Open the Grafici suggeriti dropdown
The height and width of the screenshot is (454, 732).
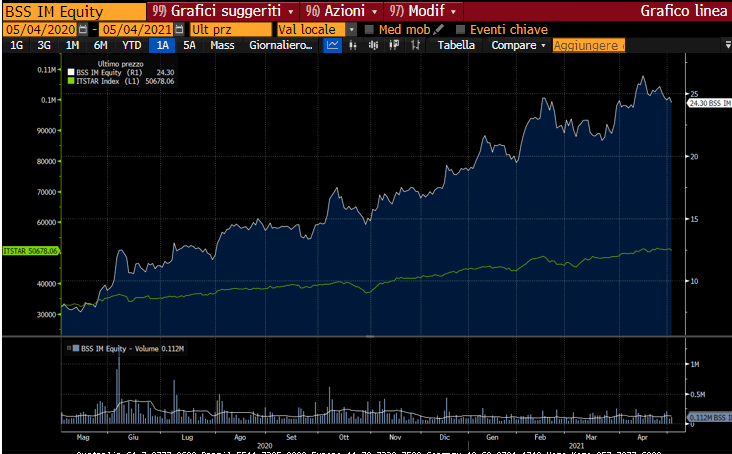(x=223, y=11)
